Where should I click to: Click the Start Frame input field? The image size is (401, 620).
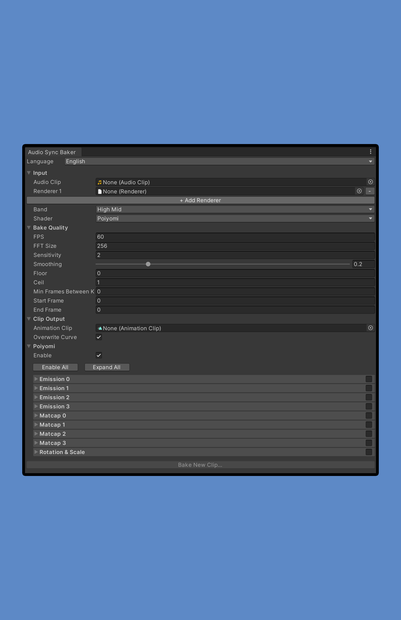[235, 301]
